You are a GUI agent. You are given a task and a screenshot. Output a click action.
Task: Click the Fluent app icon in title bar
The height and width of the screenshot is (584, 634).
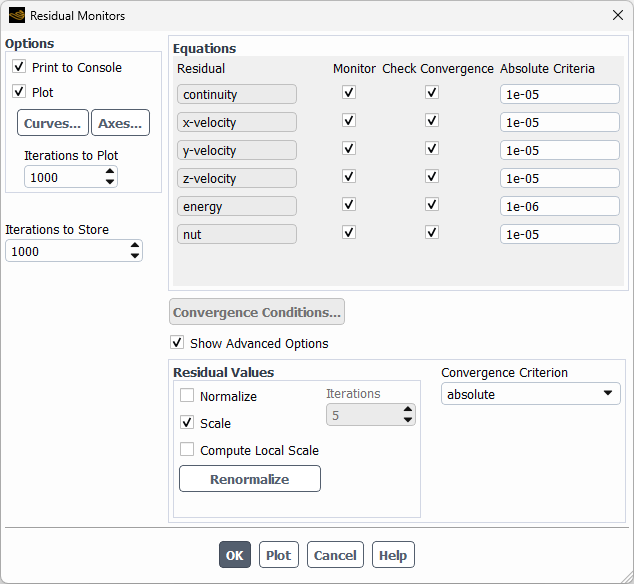[17, 15]
